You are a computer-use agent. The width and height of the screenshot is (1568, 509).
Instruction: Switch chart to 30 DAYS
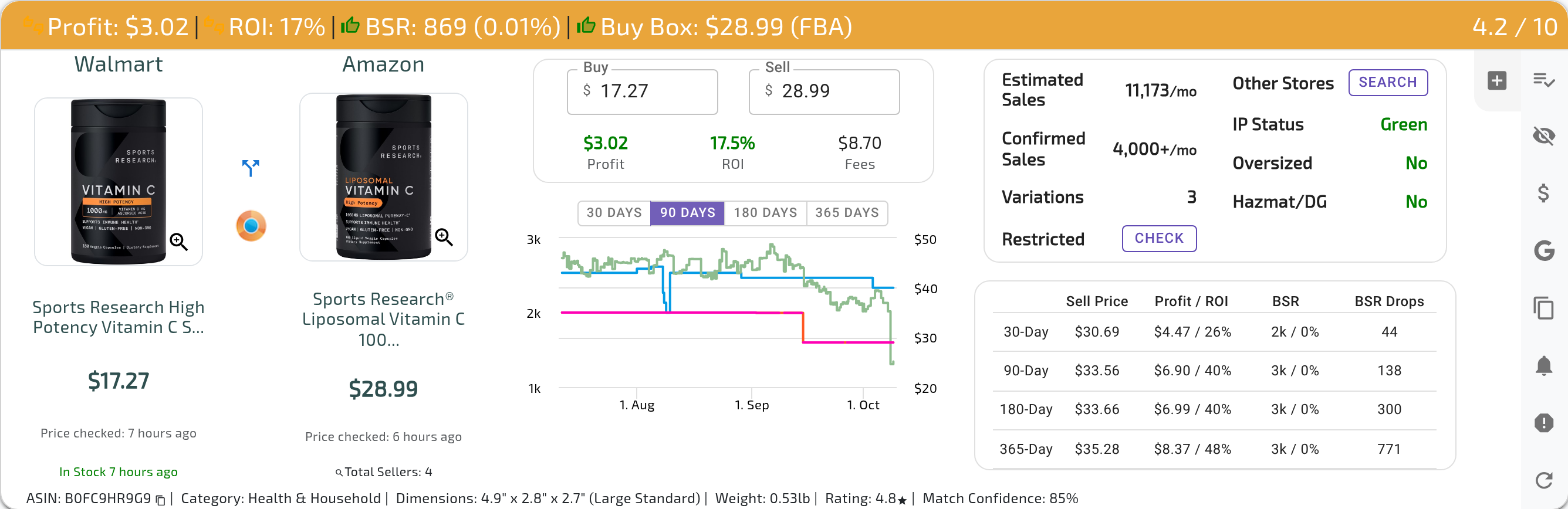pos(614,213)
